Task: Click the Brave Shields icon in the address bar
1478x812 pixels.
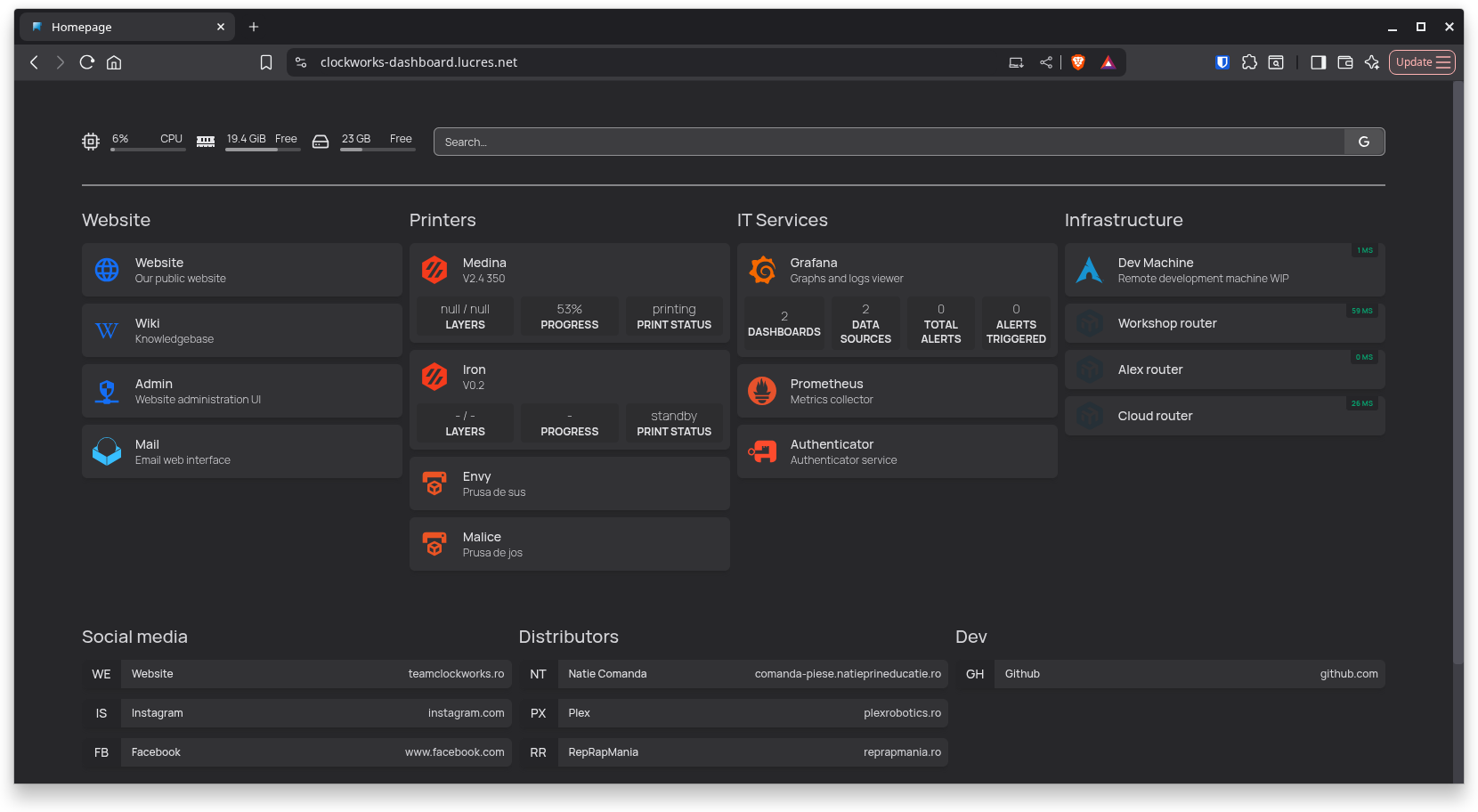Action: (1078, 62)
